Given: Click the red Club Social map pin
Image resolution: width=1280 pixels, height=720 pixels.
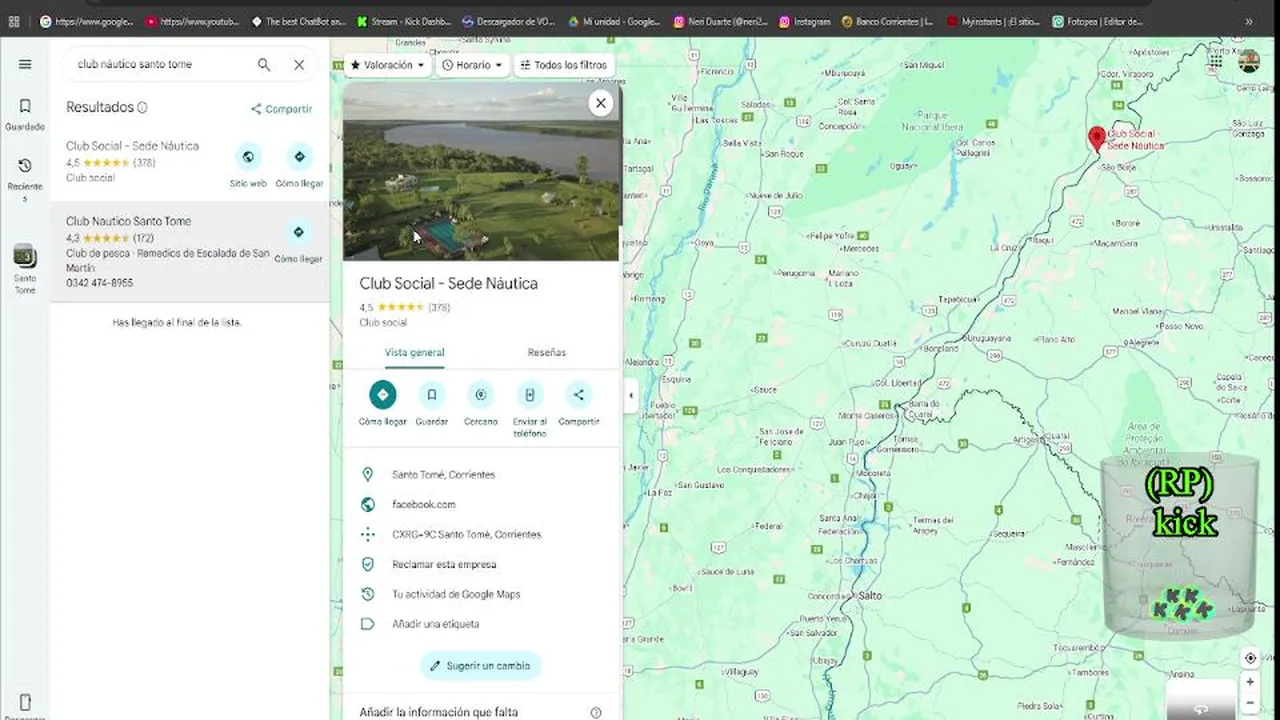Looking at the screenshot, I should click(x=1096, y=139).
